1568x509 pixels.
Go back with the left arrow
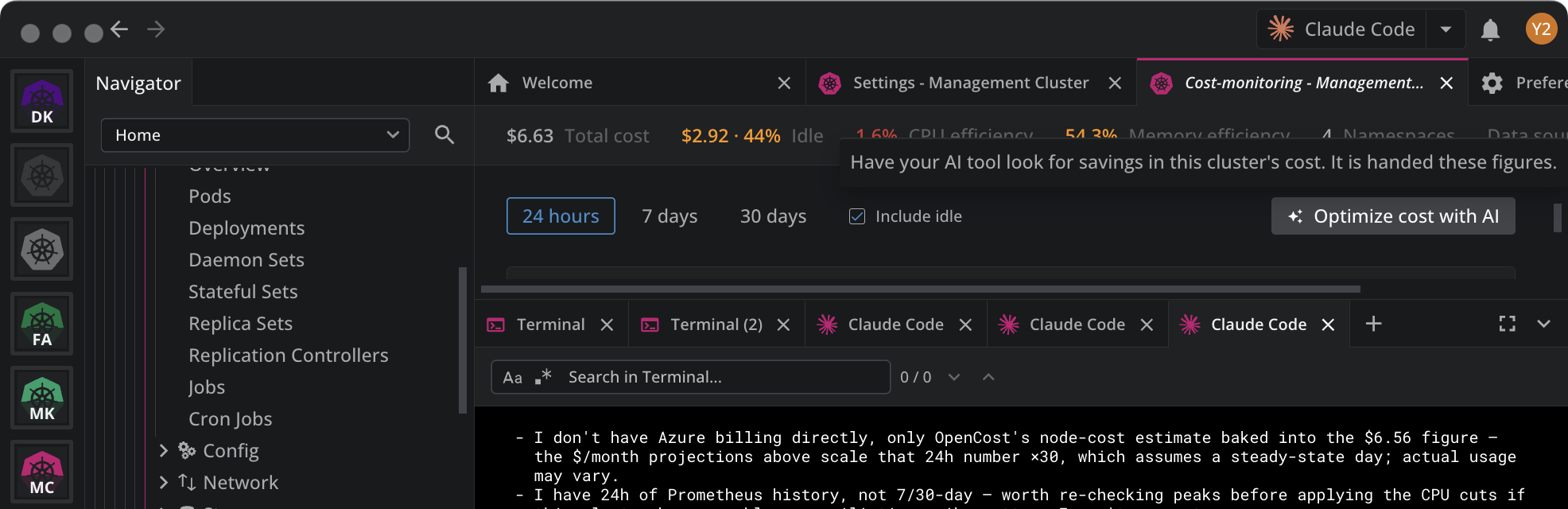click(x=119, y=29)
